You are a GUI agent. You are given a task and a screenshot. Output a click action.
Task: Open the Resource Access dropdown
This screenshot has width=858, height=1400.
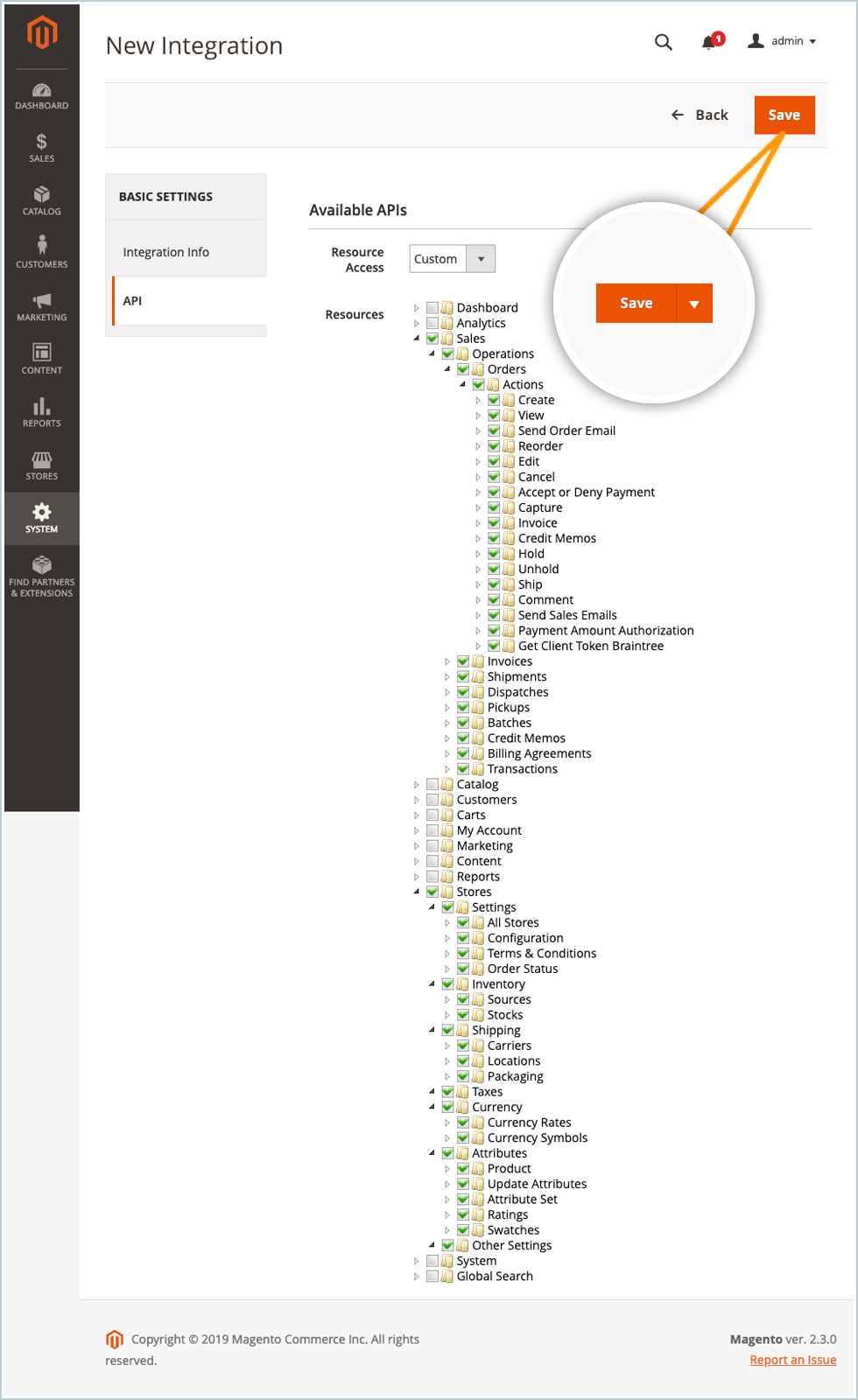point(452,259)
